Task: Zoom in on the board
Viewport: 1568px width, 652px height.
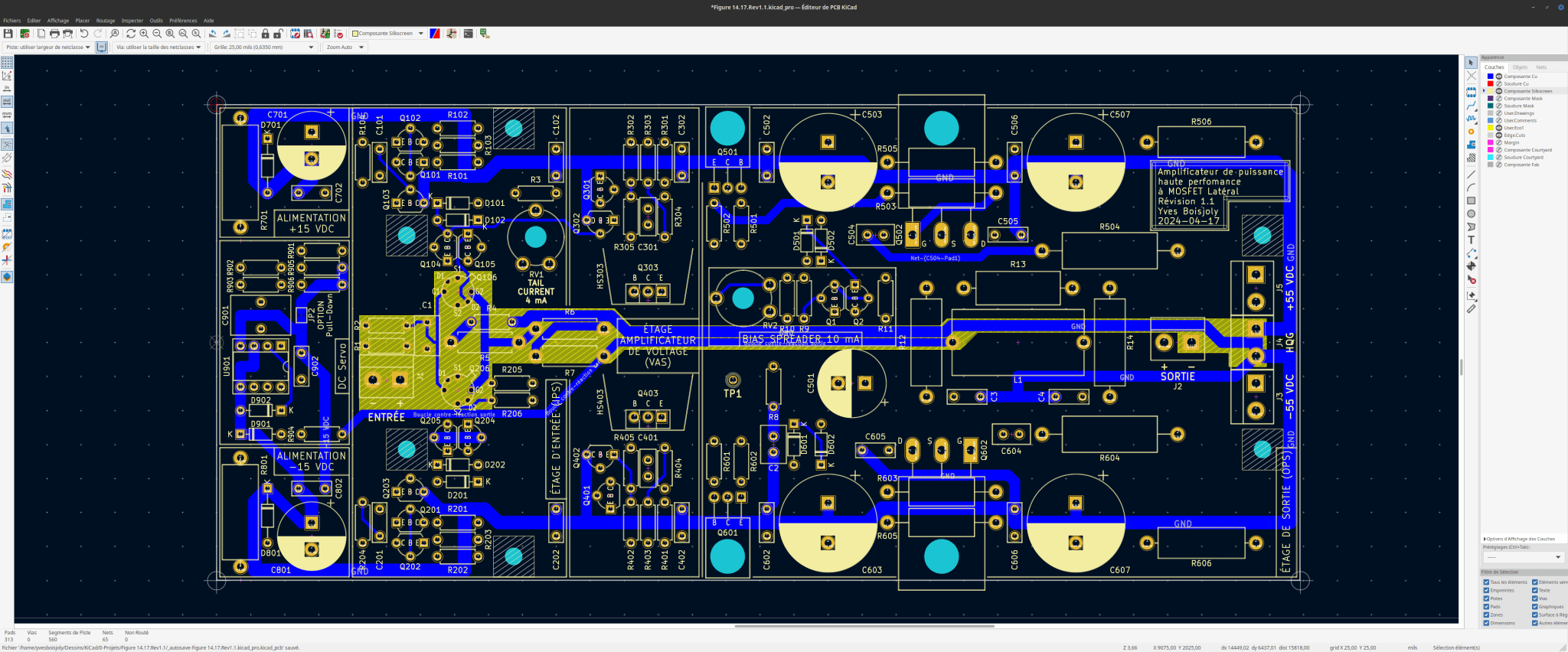Action: click(144, 34)
